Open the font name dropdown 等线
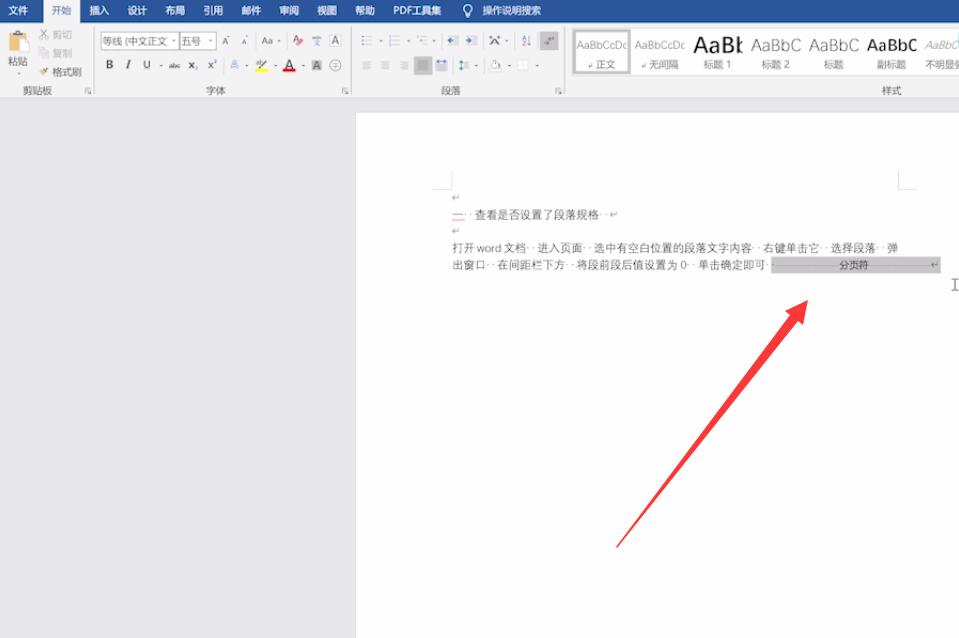The height and width of the screenshot is (638, 959). coord(174,41)
